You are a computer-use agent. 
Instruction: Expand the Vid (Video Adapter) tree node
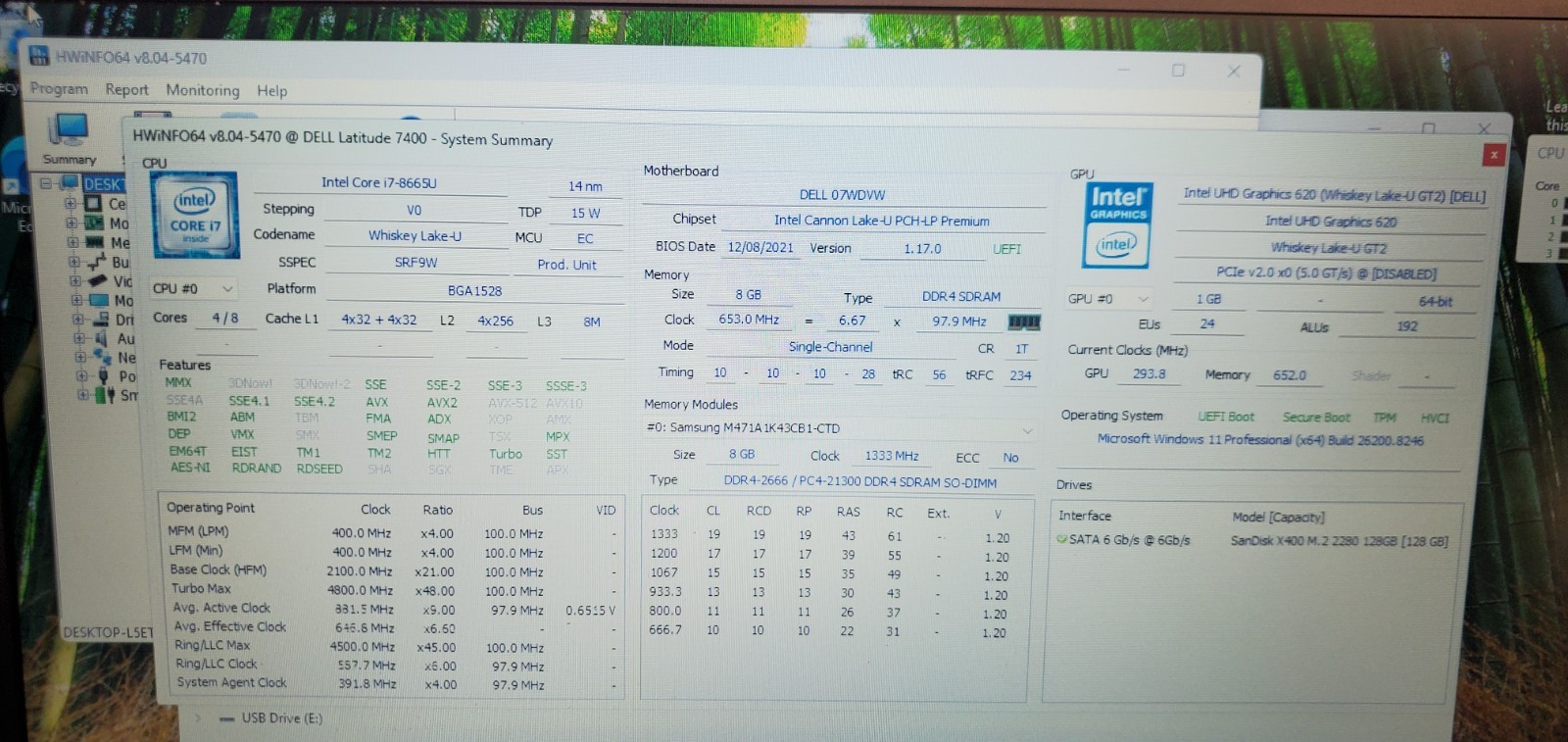(75, 281)
